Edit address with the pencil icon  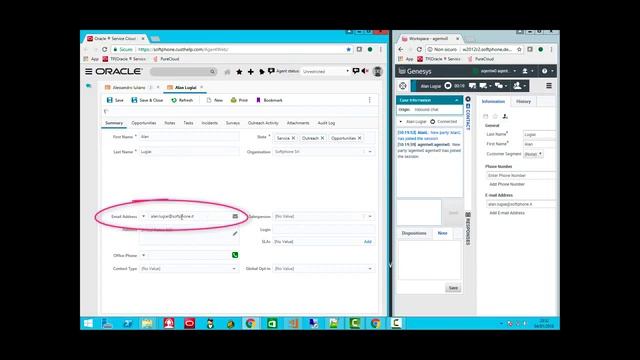pos(235,233)
